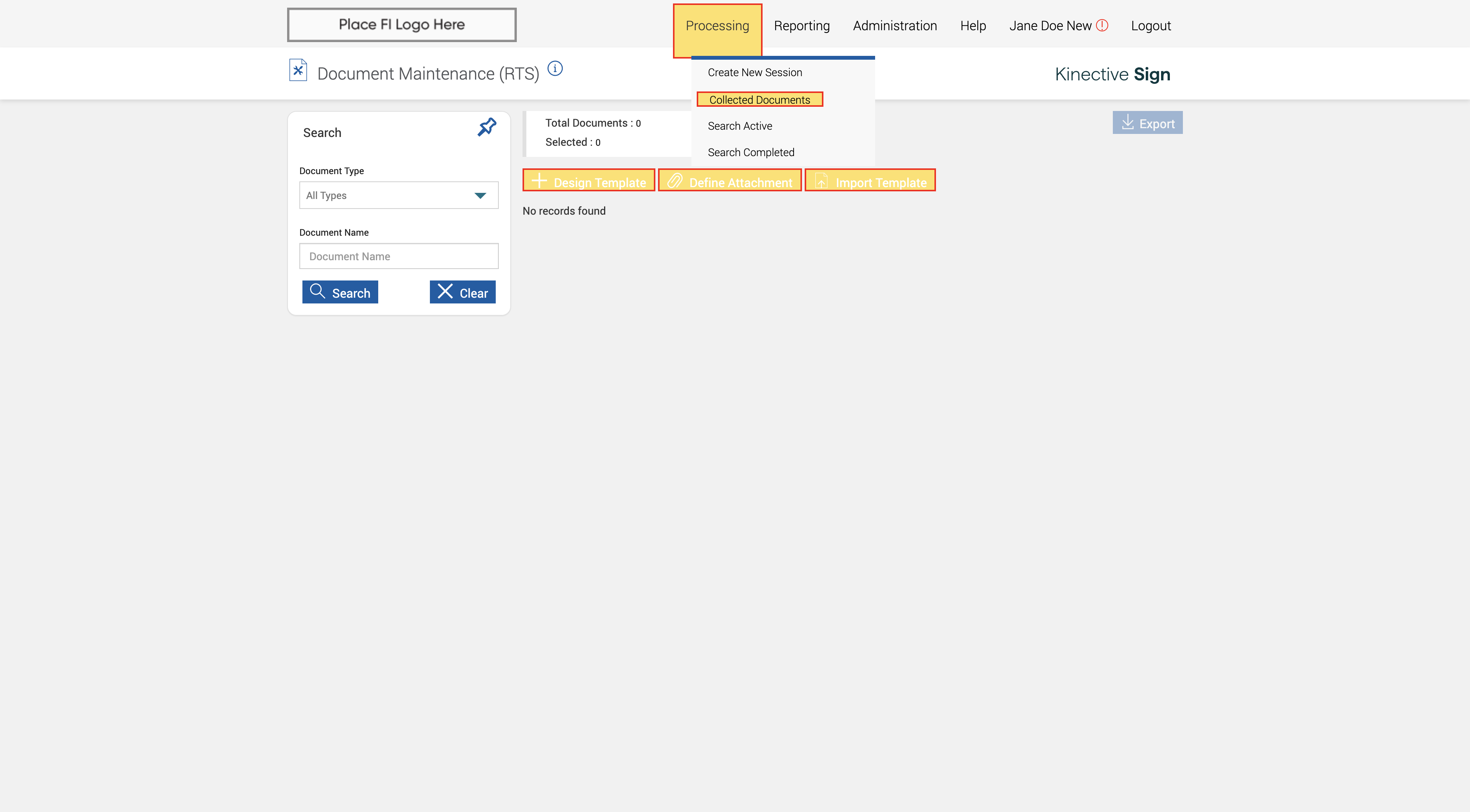Open the Processing menu
1470x812 pixels.
(x=717, y=26)
